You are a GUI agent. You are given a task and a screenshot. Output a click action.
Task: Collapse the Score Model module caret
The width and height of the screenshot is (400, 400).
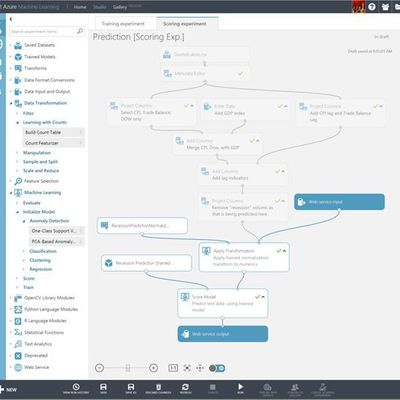pyautogui.click(x=263, y=297)
